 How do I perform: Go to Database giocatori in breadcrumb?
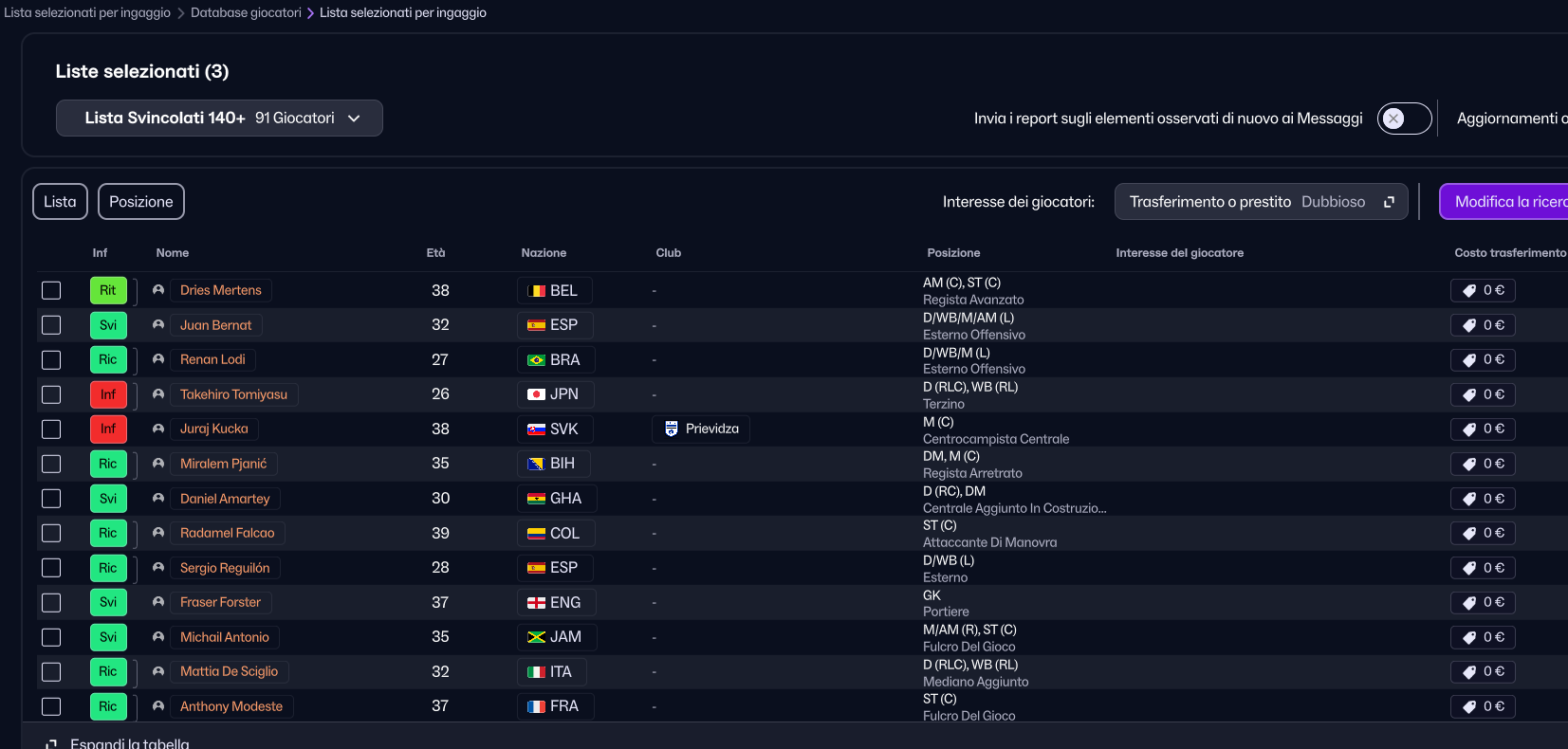[x=246, y=12]
